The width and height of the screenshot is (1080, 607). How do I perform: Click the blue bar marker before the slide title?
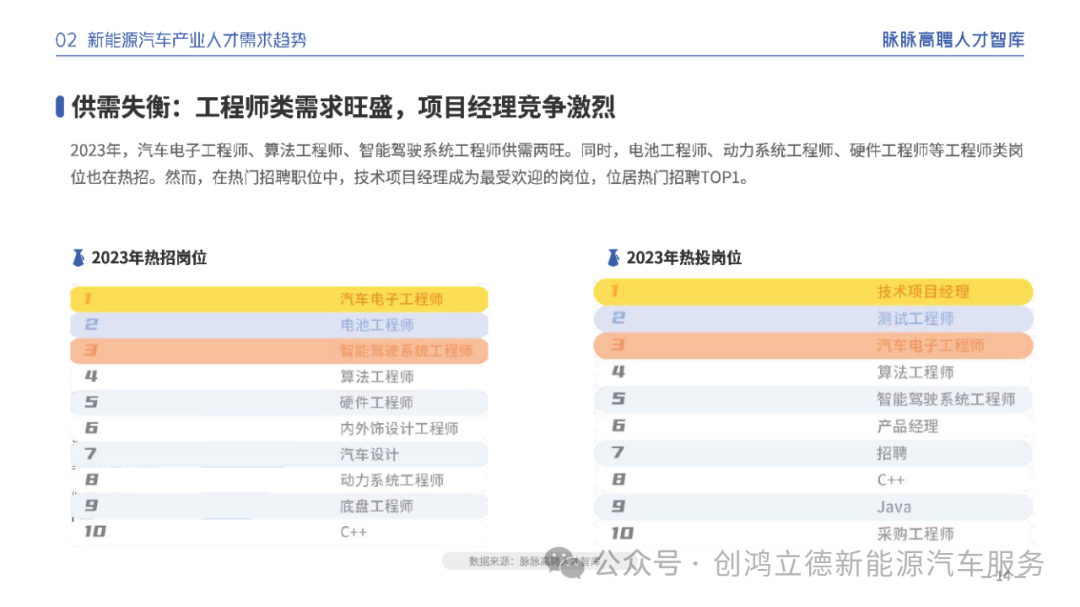coord(61,106)
